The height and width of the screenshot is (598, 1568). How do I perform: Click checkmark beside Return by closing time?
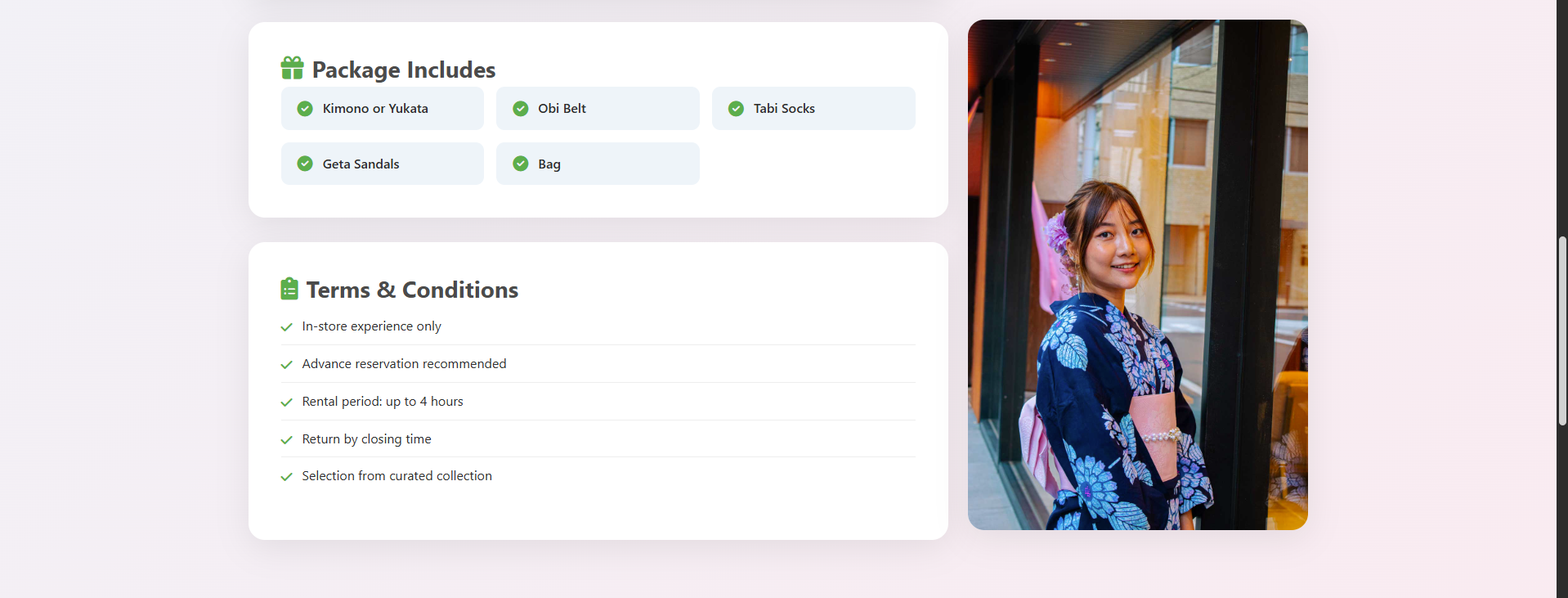tap(286, 440)
